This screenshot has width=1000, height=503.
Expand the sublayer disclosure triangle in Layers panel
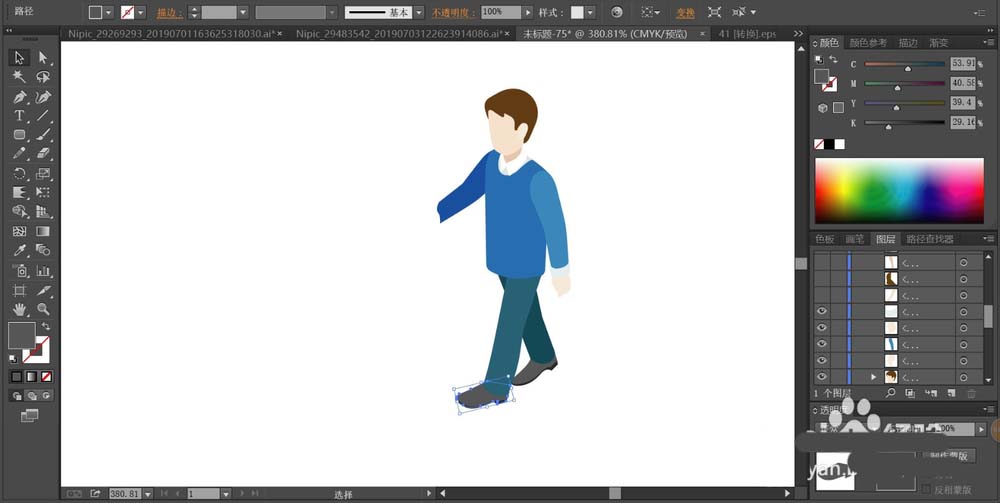(874, 376)
